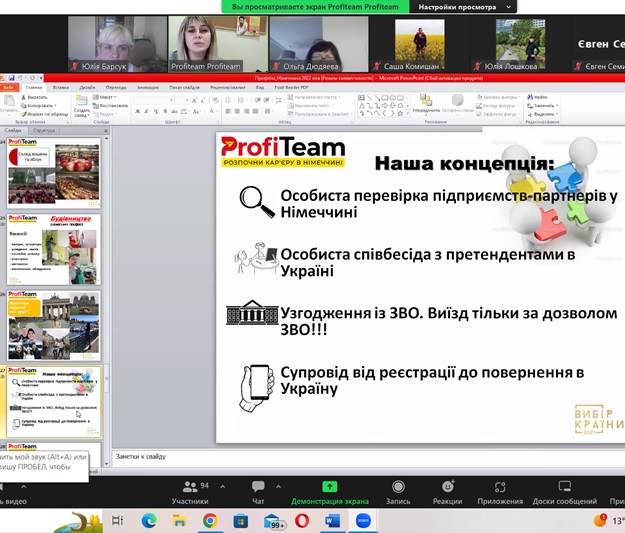Expand the arrow next to Чат
This screenshot has width=625, height=533.
coord(278,486)
